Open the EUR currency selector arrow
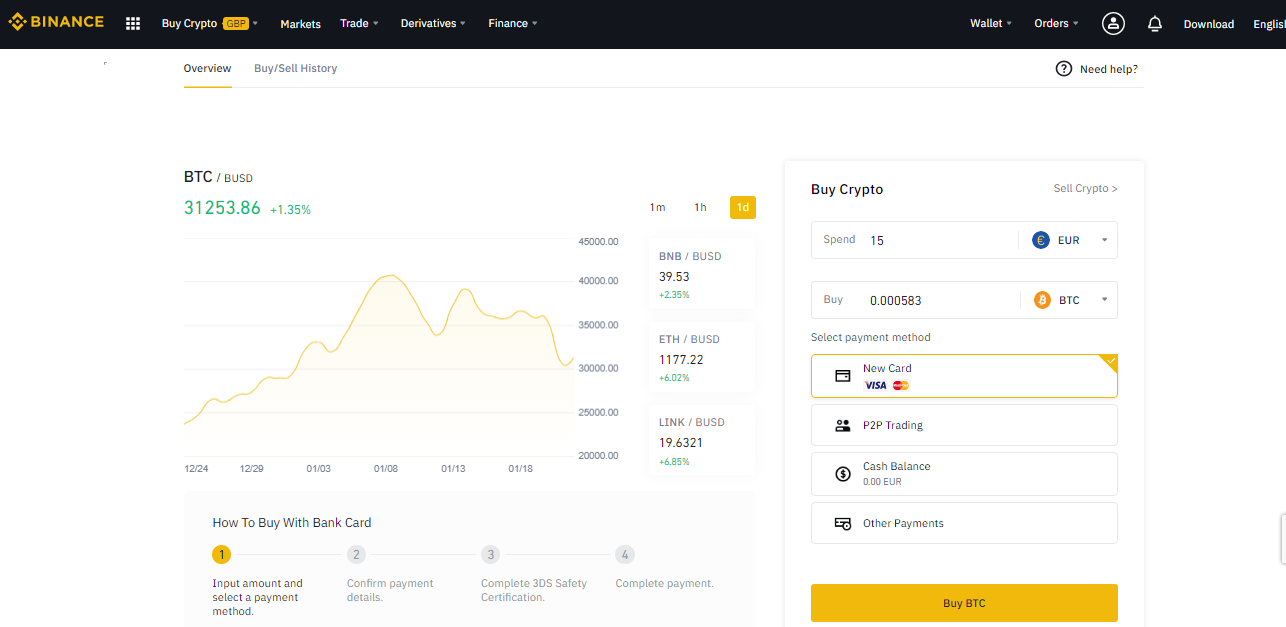The image size is (1286, 627). point(1104,240)
